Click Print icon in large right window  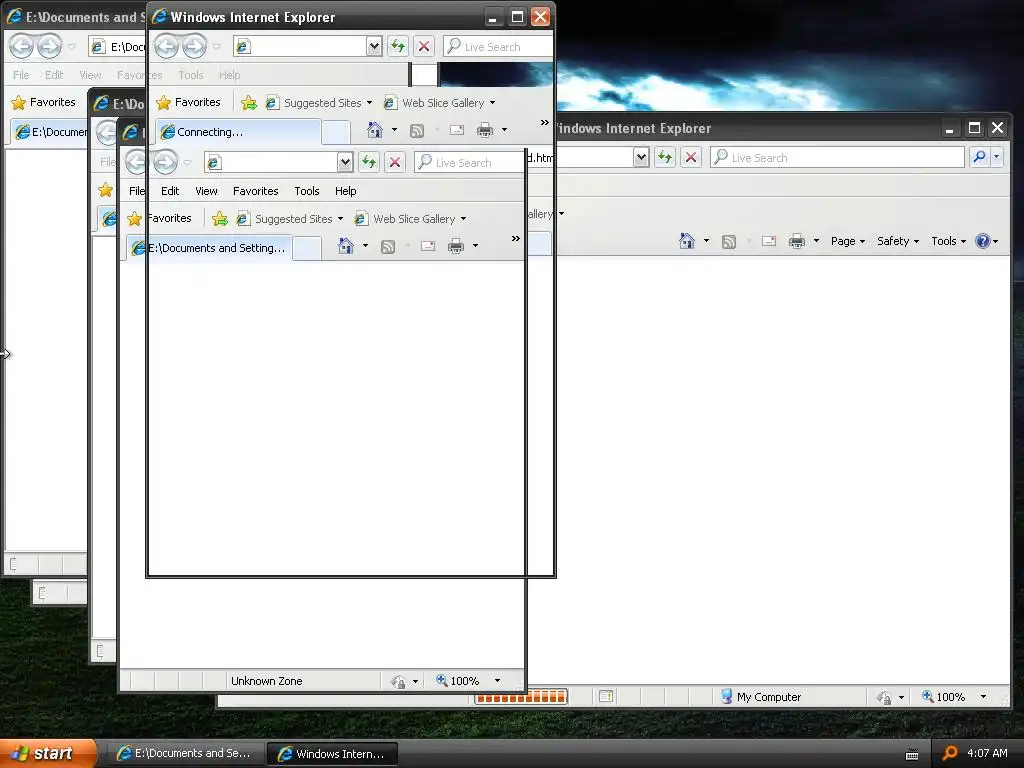click(x=797, y=242)
